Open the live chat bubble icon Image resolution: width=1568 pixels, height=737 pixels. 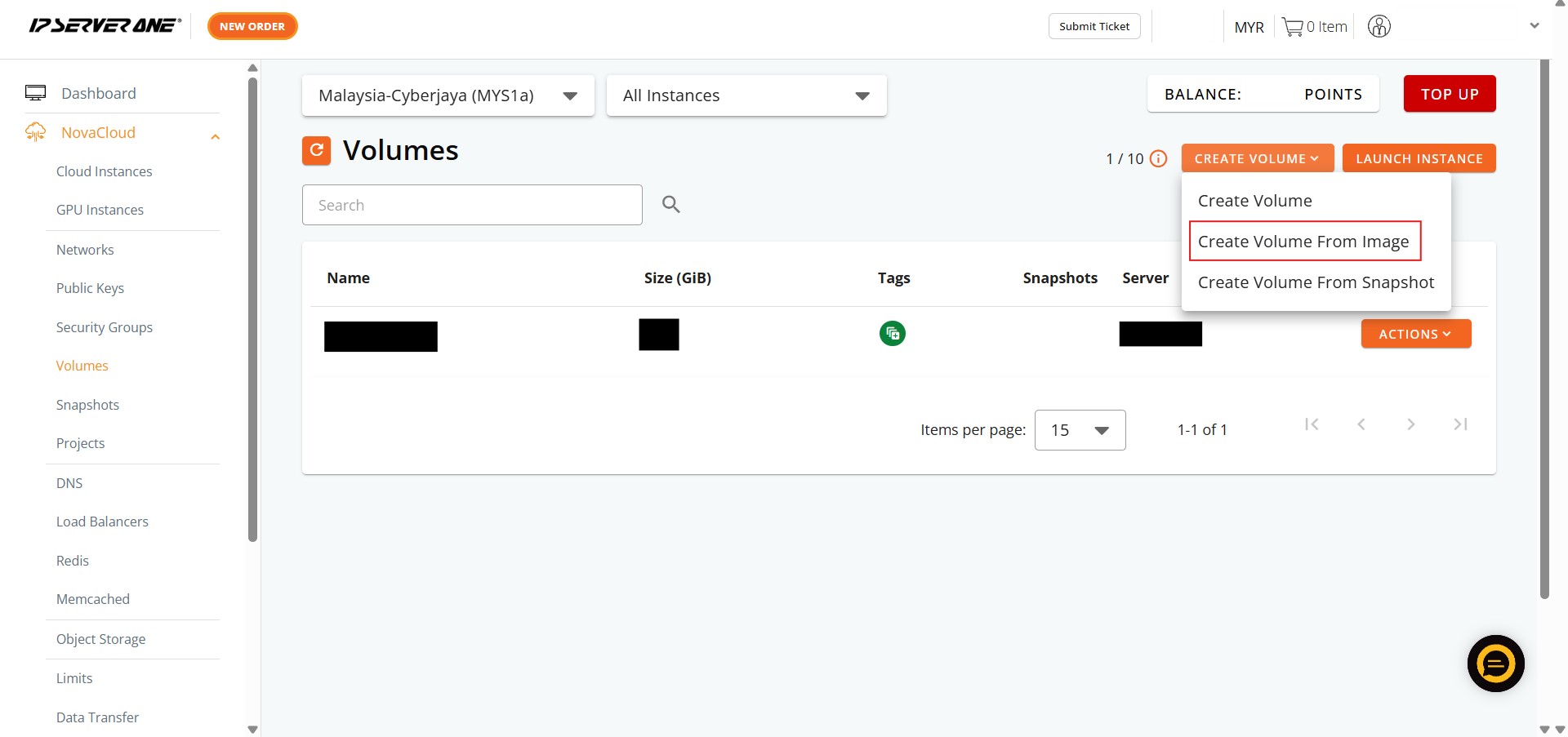[1495, 664]
